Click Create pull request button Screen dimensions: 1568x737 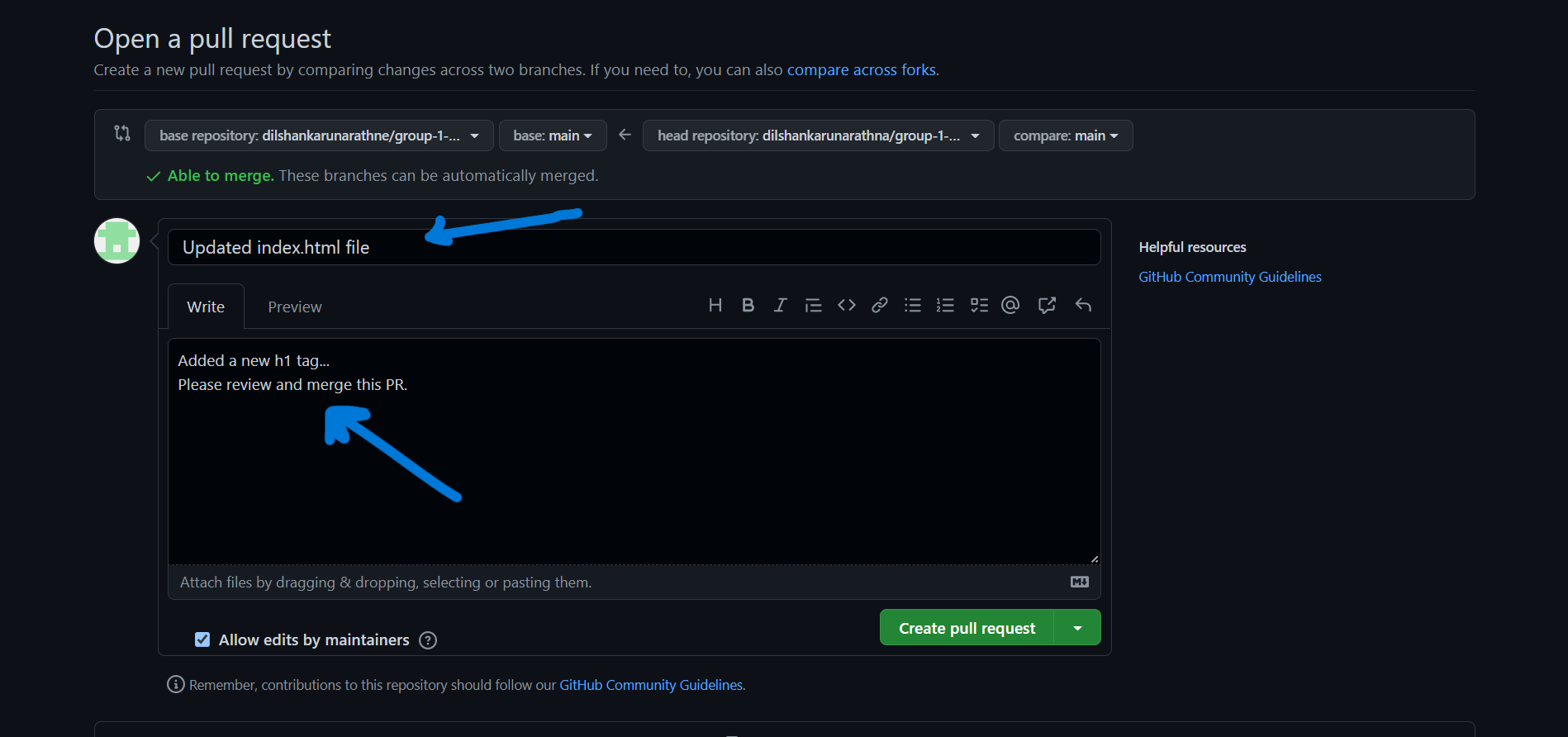[967, 628]
